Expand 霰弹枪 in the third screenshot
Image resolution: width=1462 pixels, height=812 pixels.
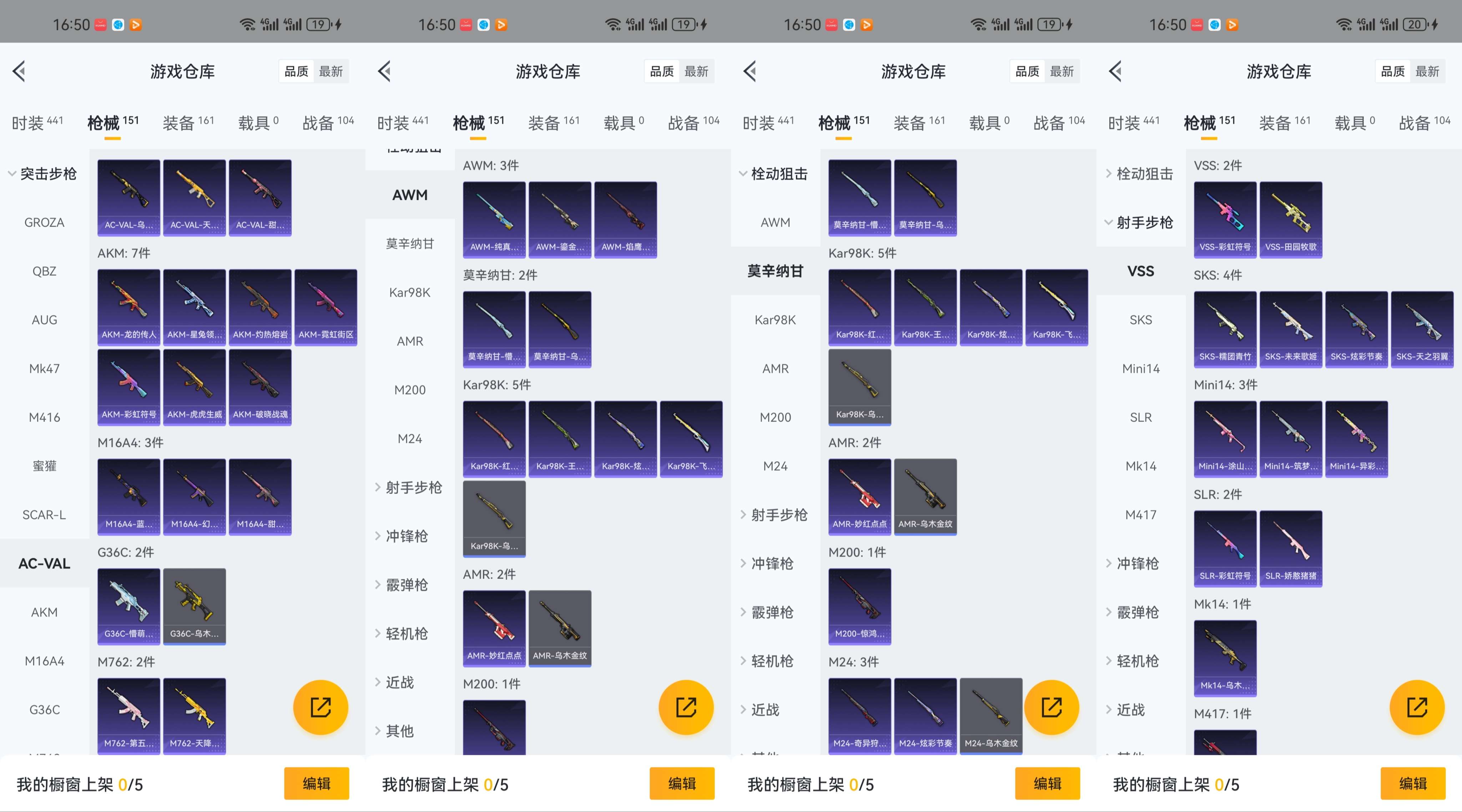[x=767, y=612]
